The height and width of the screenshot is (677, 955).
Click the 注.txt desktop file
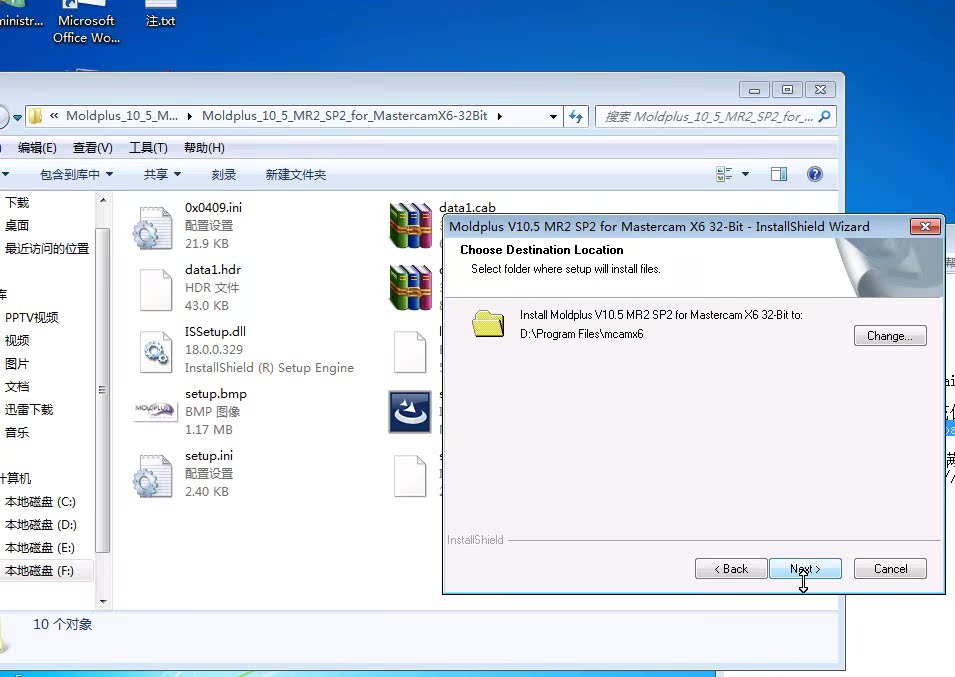tap(160, 15)
